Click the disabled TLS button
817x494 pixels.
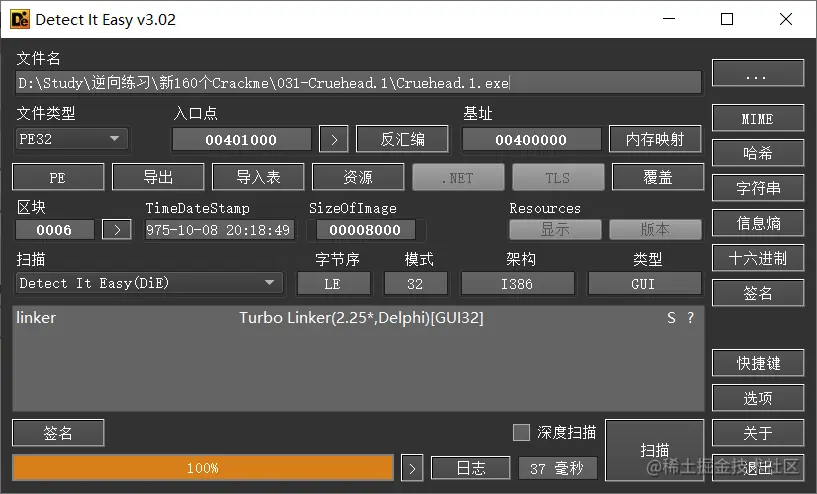click(558, 177)
